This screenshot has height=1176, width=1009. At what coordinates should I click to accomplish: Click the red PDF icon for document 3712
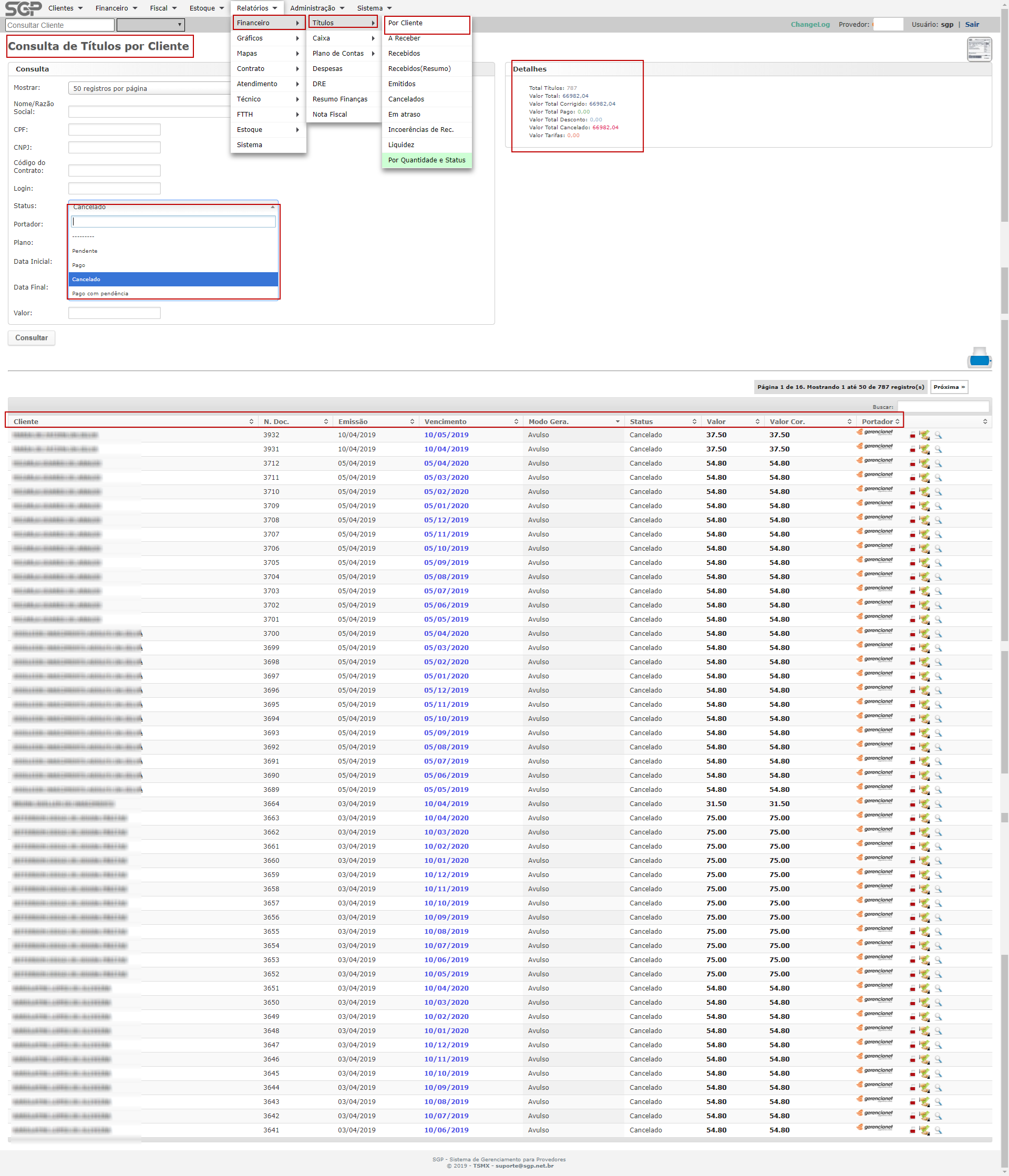point(912,463)
